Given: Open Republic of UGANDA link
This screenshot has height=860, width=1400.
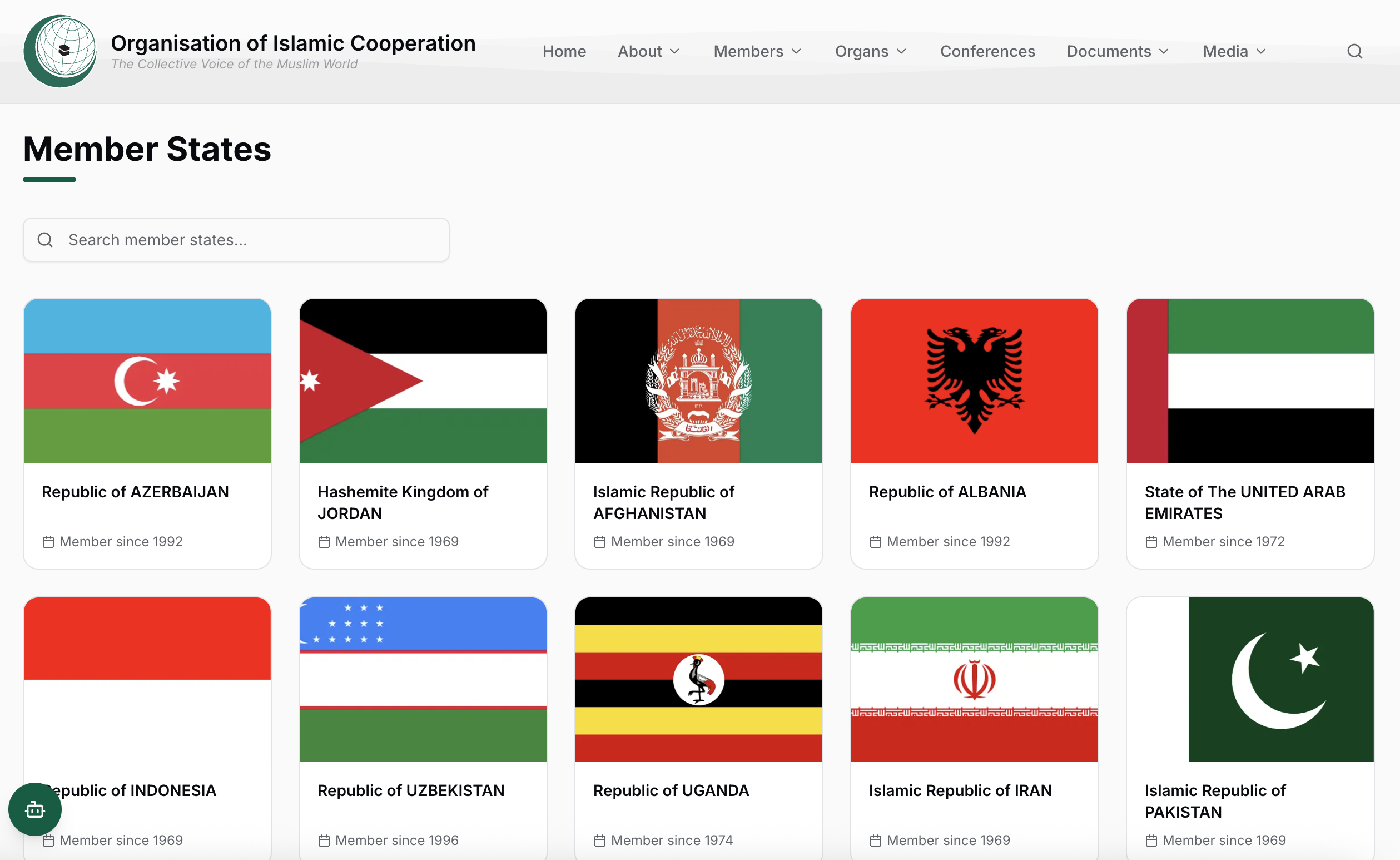Looking at the screenshot, I should (671, 790).
